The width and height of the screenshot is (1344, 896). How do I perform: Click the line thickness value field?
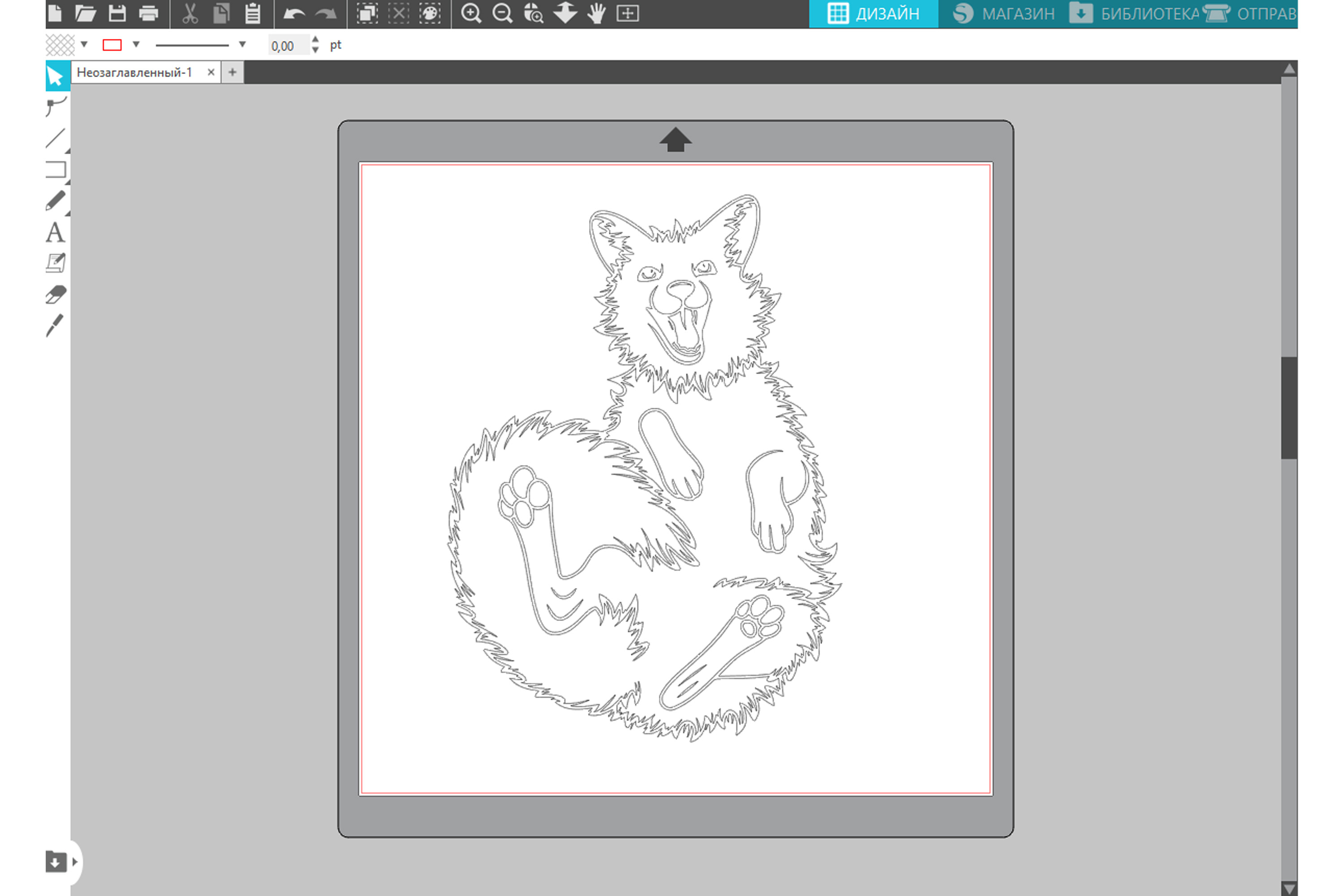[x=286, y=46]
